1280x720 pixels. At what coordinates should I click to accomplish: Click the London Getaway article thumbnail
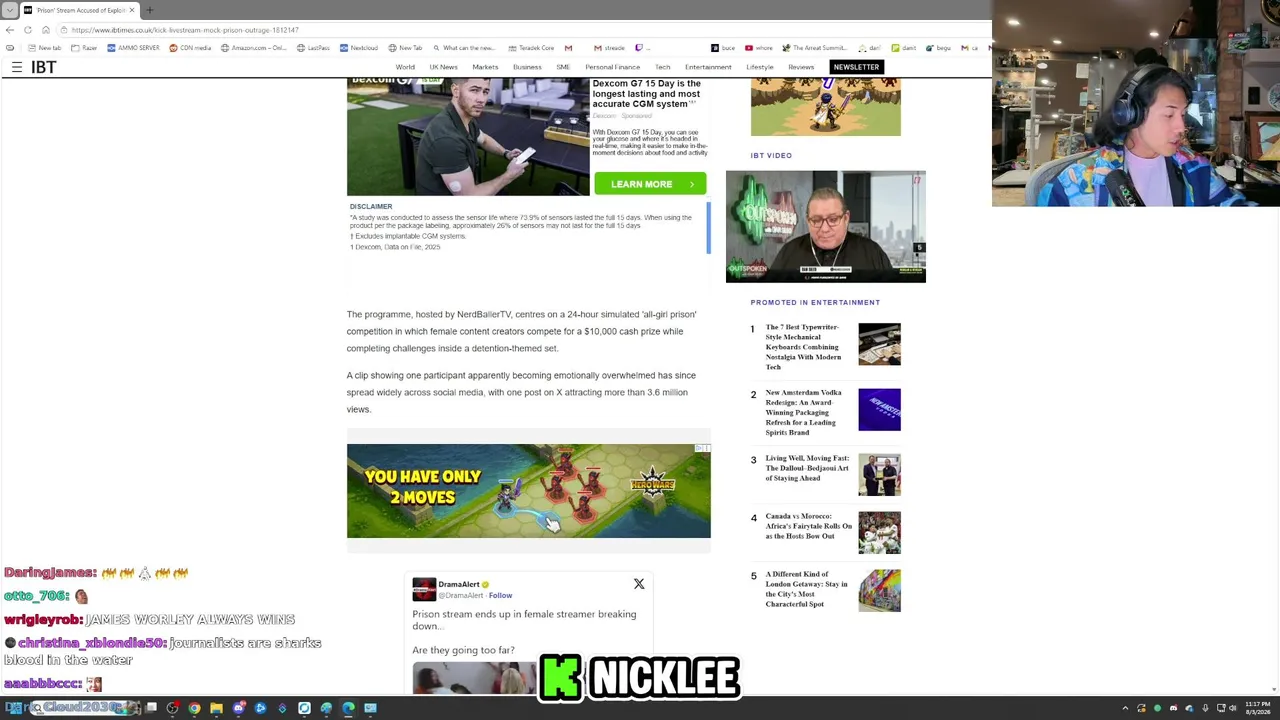pos(879,591)
